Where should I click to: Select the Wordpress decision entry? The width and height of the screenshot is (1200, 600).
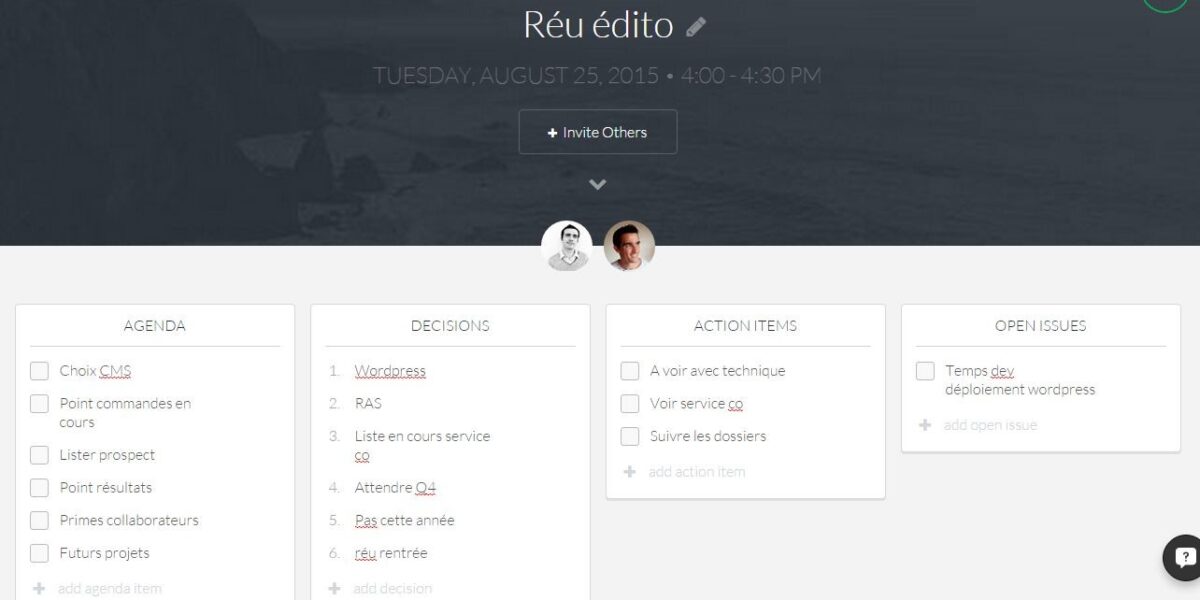point(390,371)
